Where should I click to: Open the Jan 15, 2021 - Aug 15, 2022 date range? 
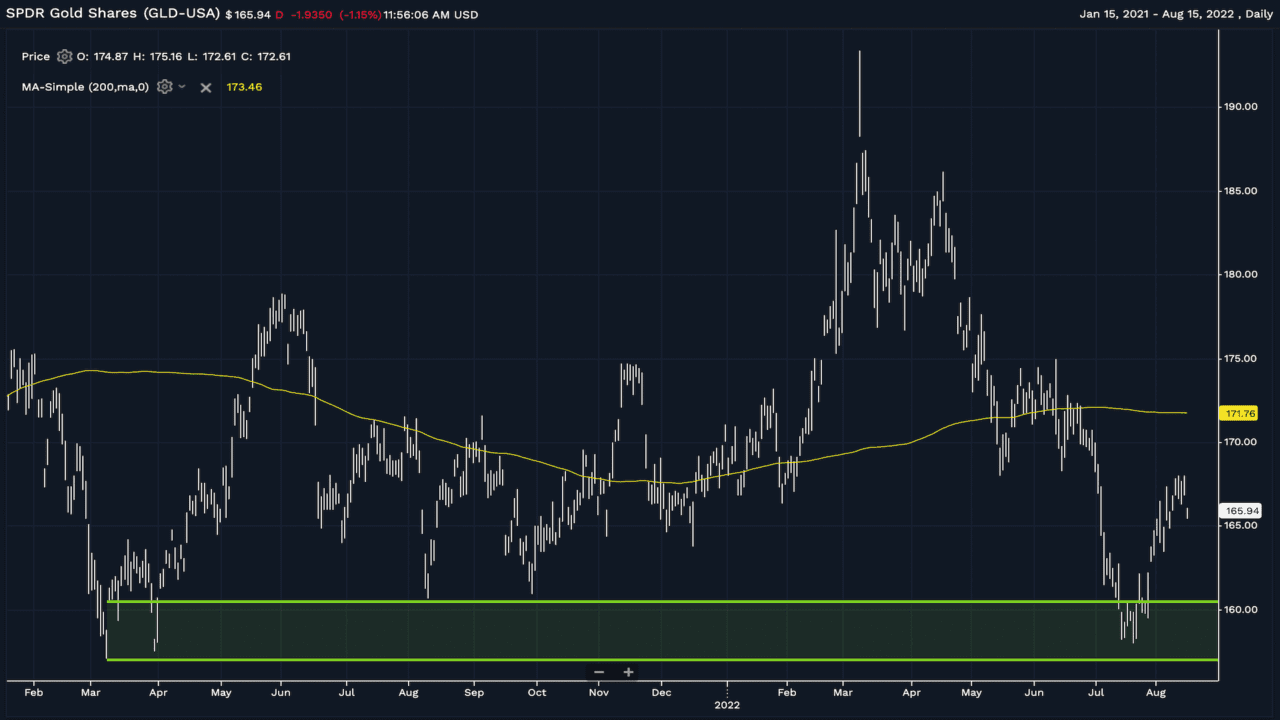[x=1159, y=15]
